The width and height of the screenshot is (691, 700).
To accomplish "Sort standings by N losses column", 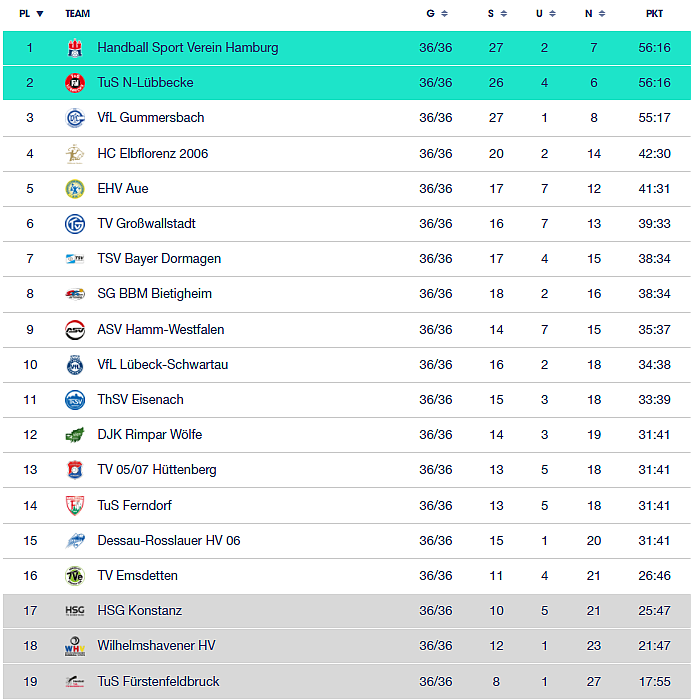I will (594, 14).
